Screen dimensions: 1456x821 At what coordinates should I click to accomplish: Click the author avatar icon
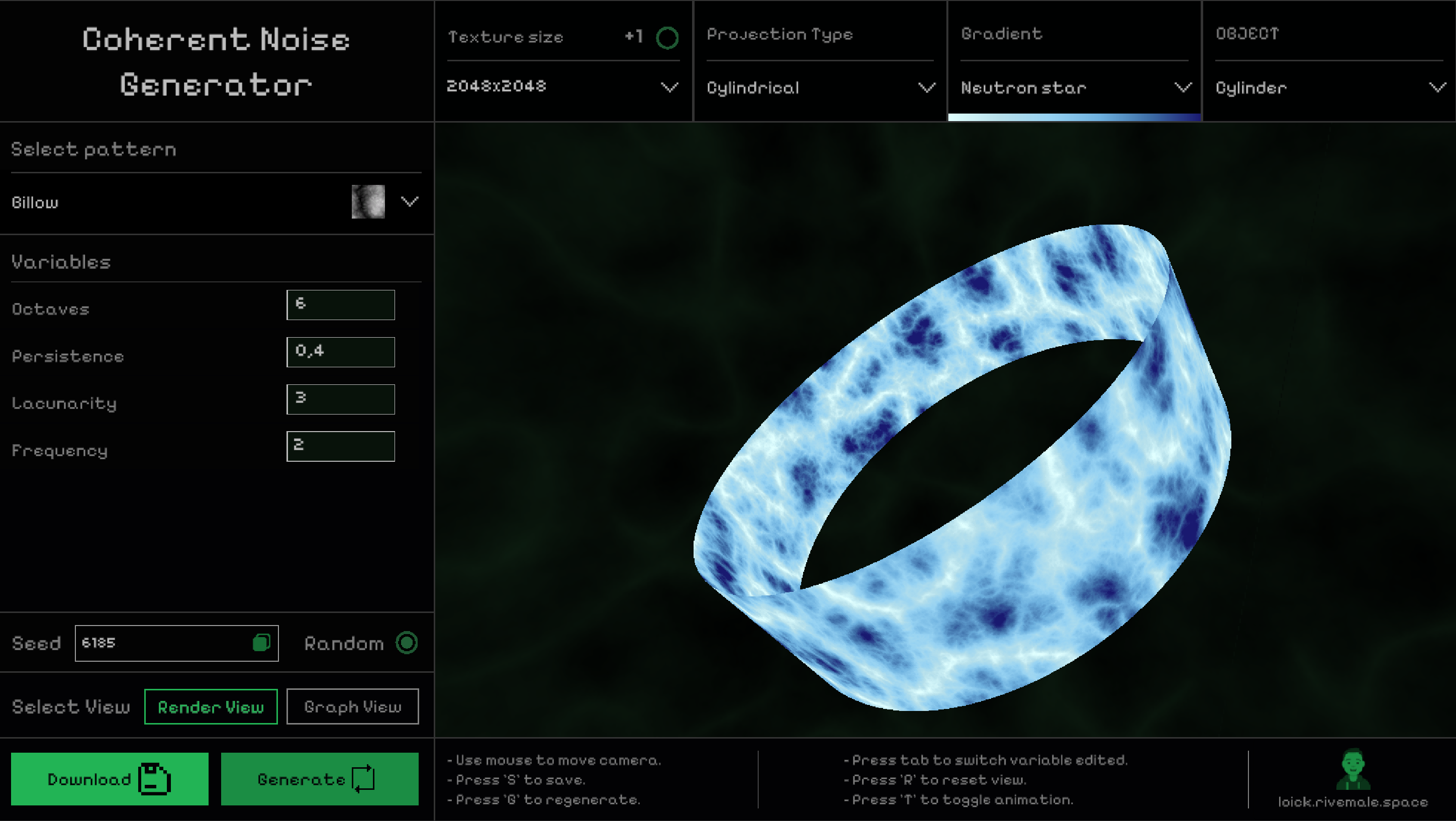pyautogui.click(x=1352, y=769)
